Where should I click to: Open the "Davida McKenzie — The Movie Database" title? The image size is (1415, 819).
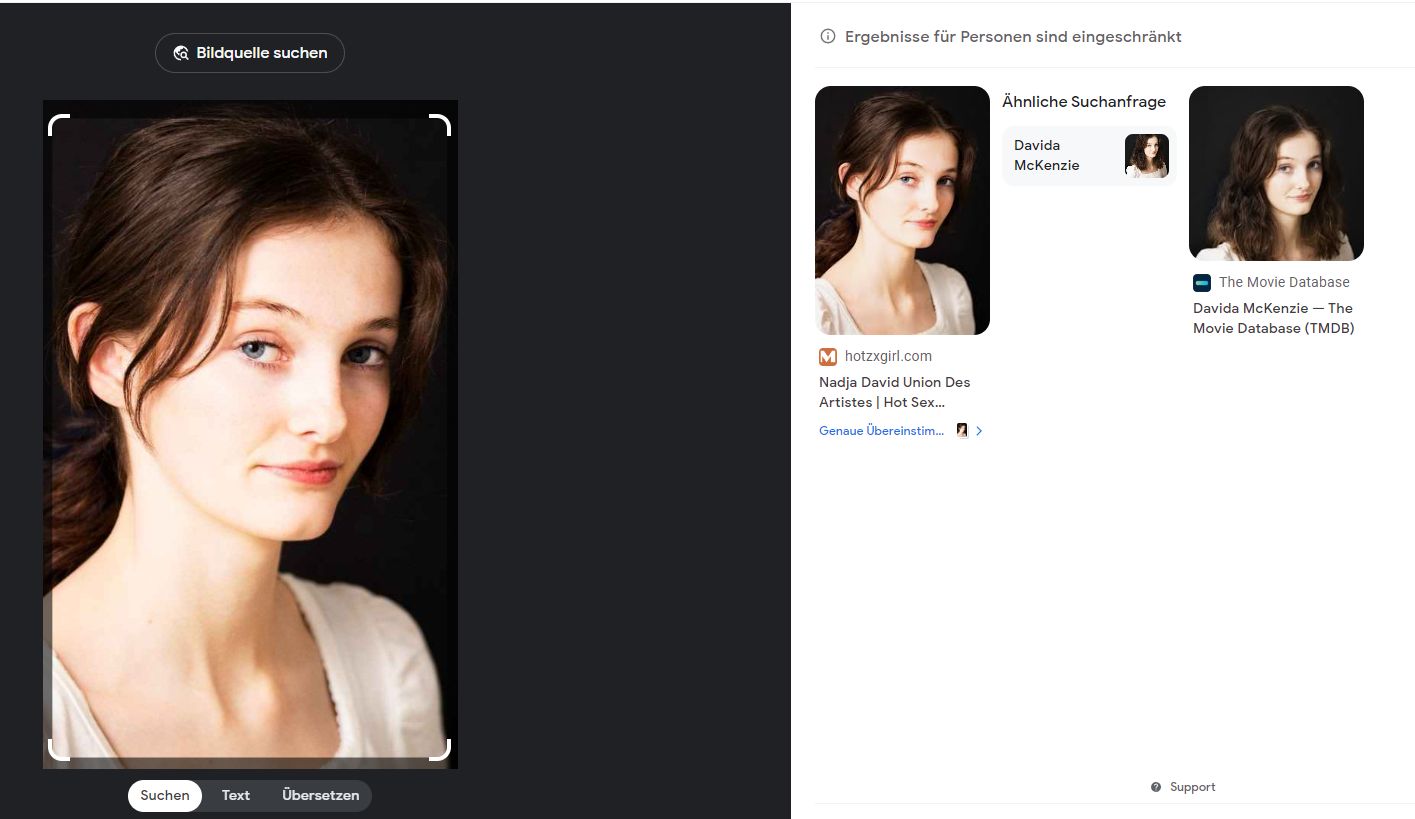tap(1273, 318)
